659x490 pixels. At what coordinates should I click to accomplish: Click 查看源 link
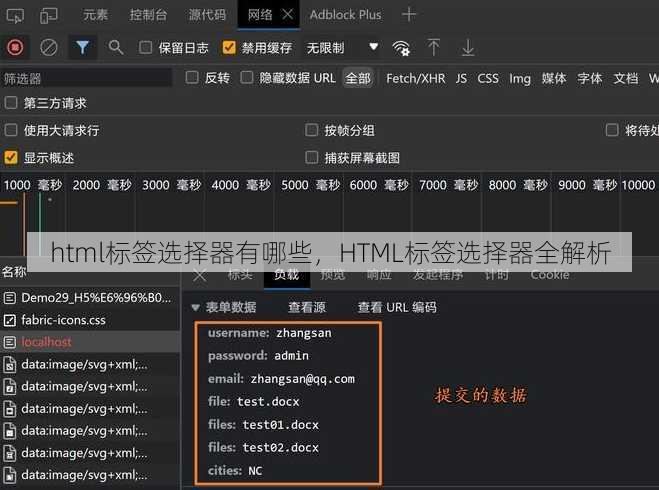307,307
